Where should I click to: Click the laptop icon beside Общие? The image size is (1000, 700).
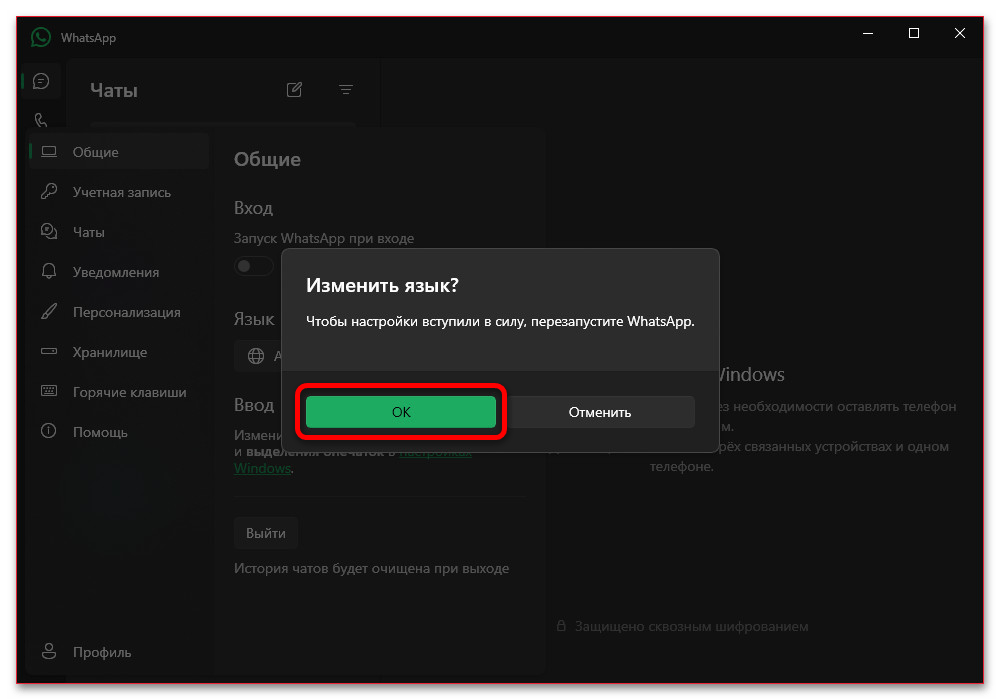click(49, 152)
